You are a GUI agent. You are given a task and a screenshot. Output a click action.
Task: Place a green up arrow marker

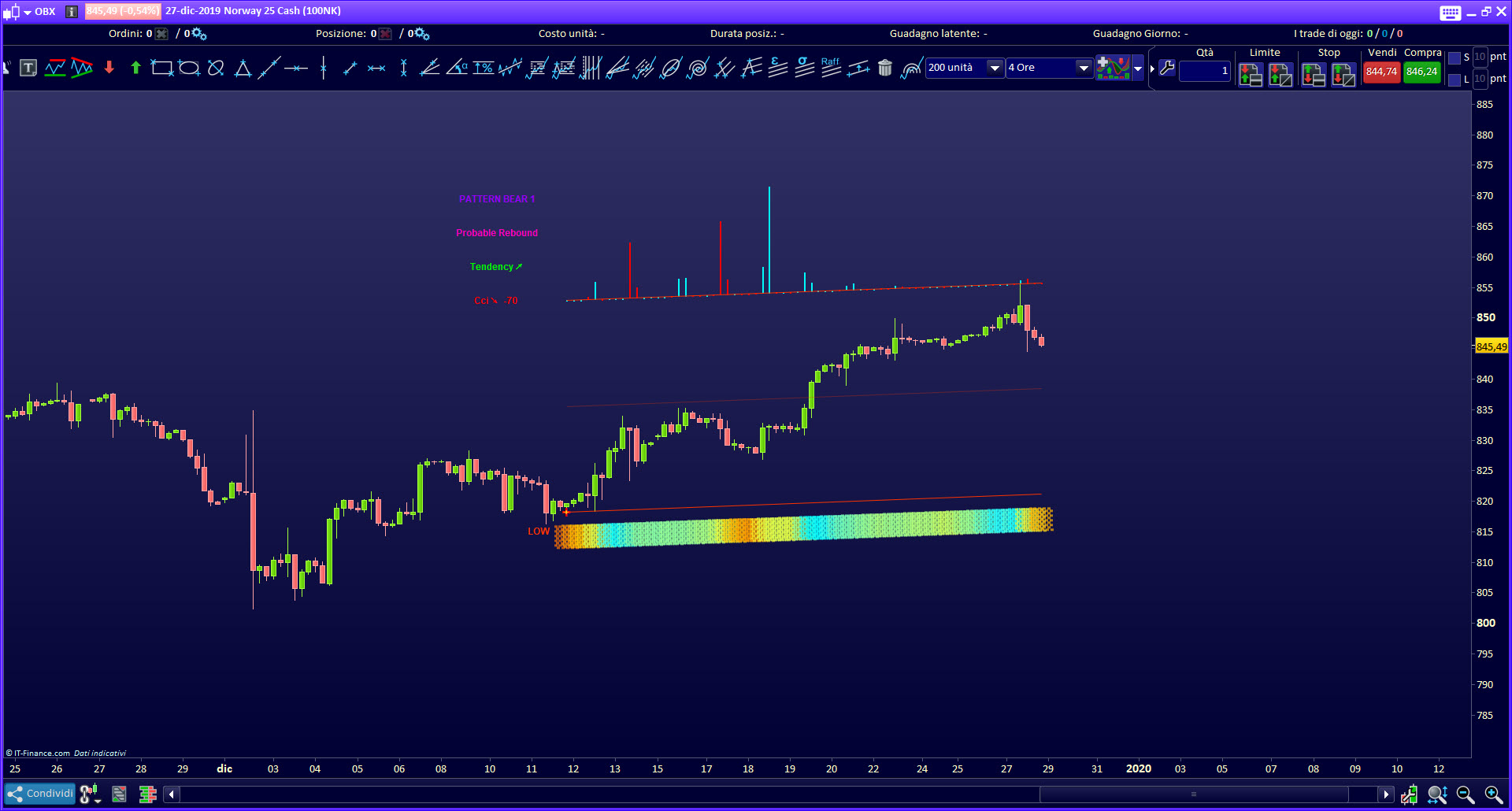point(135,69)
